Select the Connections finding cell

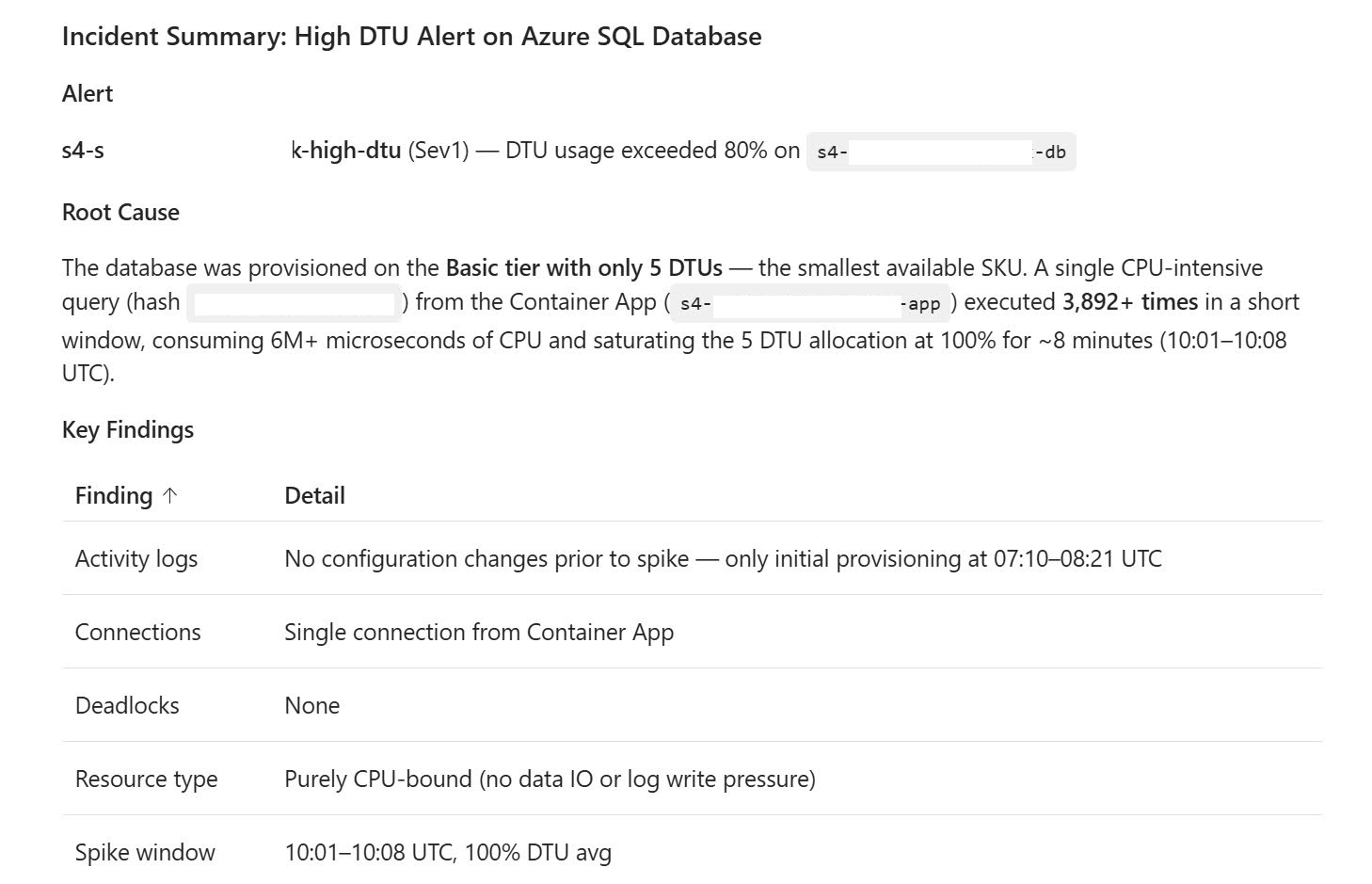point(137,632)
